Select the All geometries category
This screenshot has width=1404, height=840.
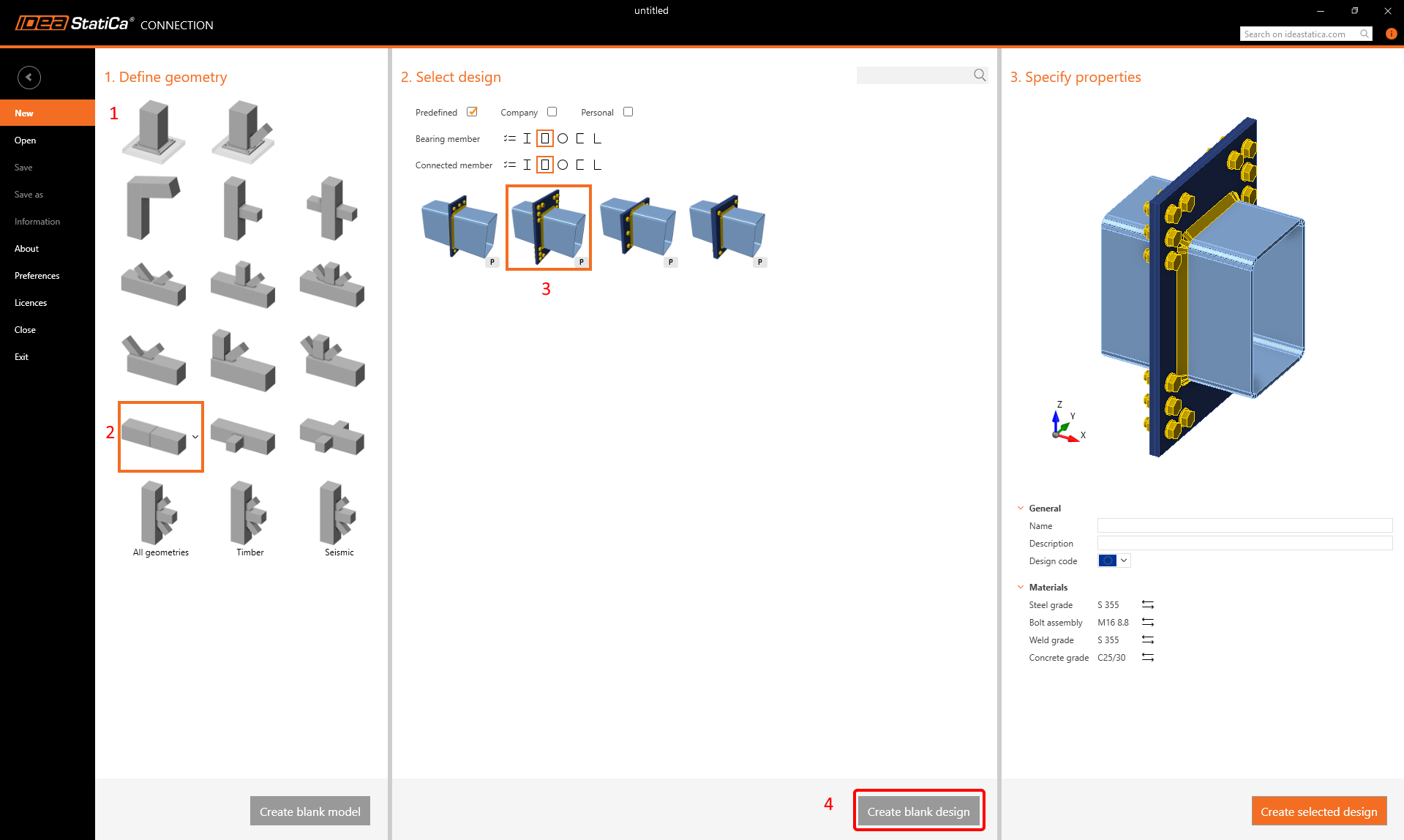[x=160, y=518]
